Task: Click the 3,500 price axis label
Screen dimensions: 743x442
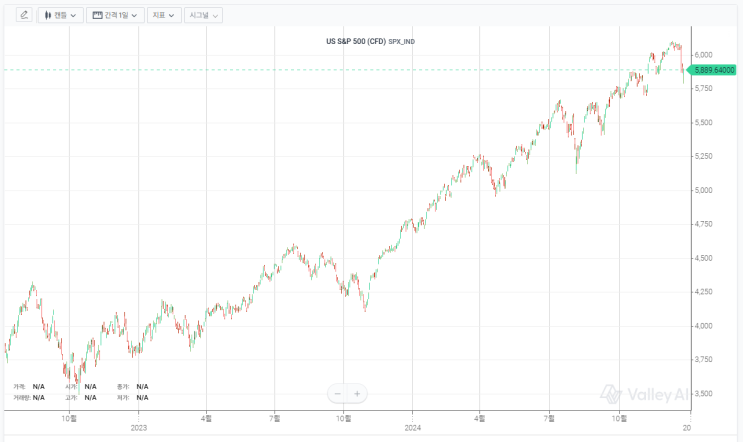Action: (x=704, y=394)
